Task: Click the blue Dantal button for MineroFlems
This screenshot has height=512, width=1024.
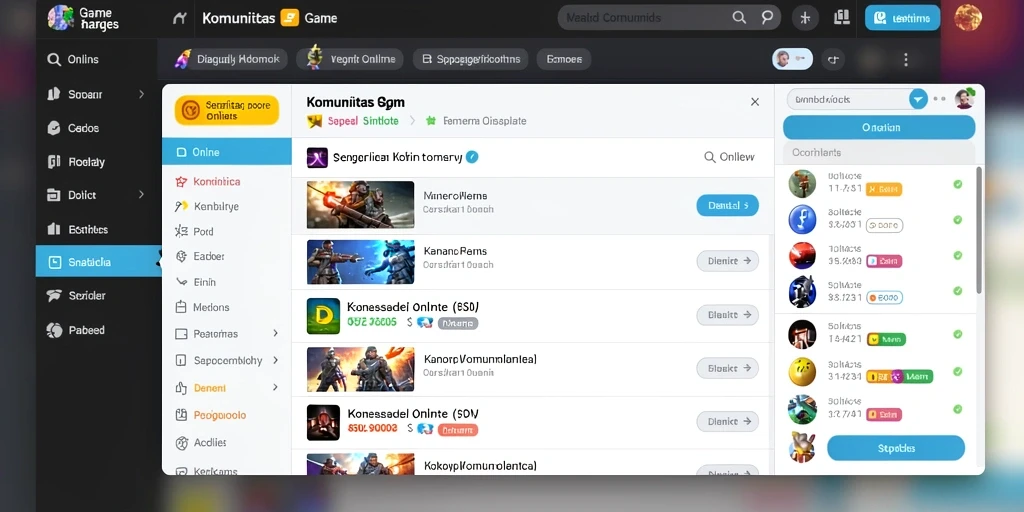Action: [x=728, y=205]
